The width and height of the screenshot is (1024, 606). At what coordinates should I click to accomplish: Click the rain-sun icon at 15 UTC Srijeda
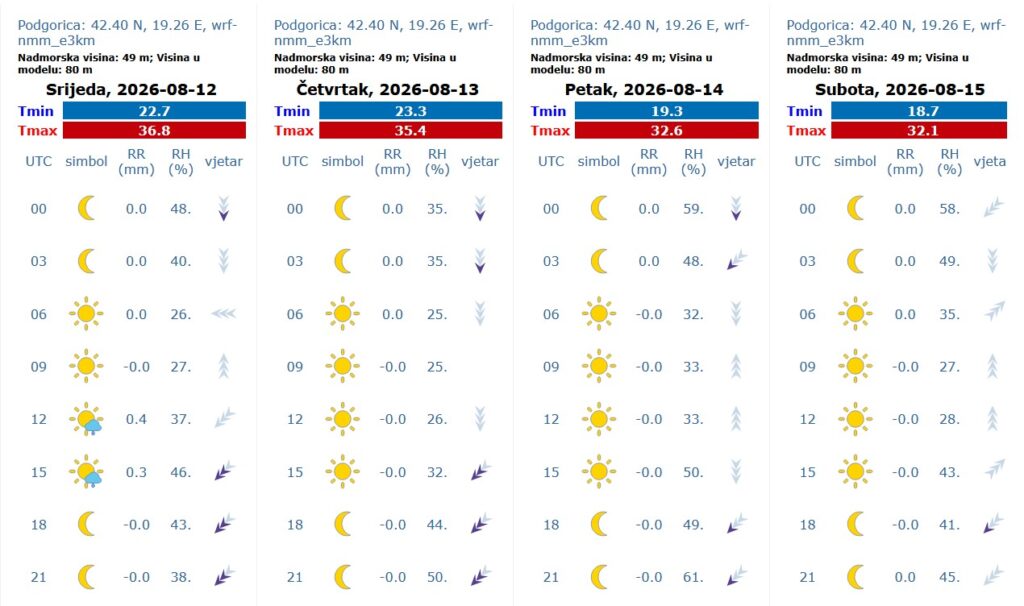(86, 471)
